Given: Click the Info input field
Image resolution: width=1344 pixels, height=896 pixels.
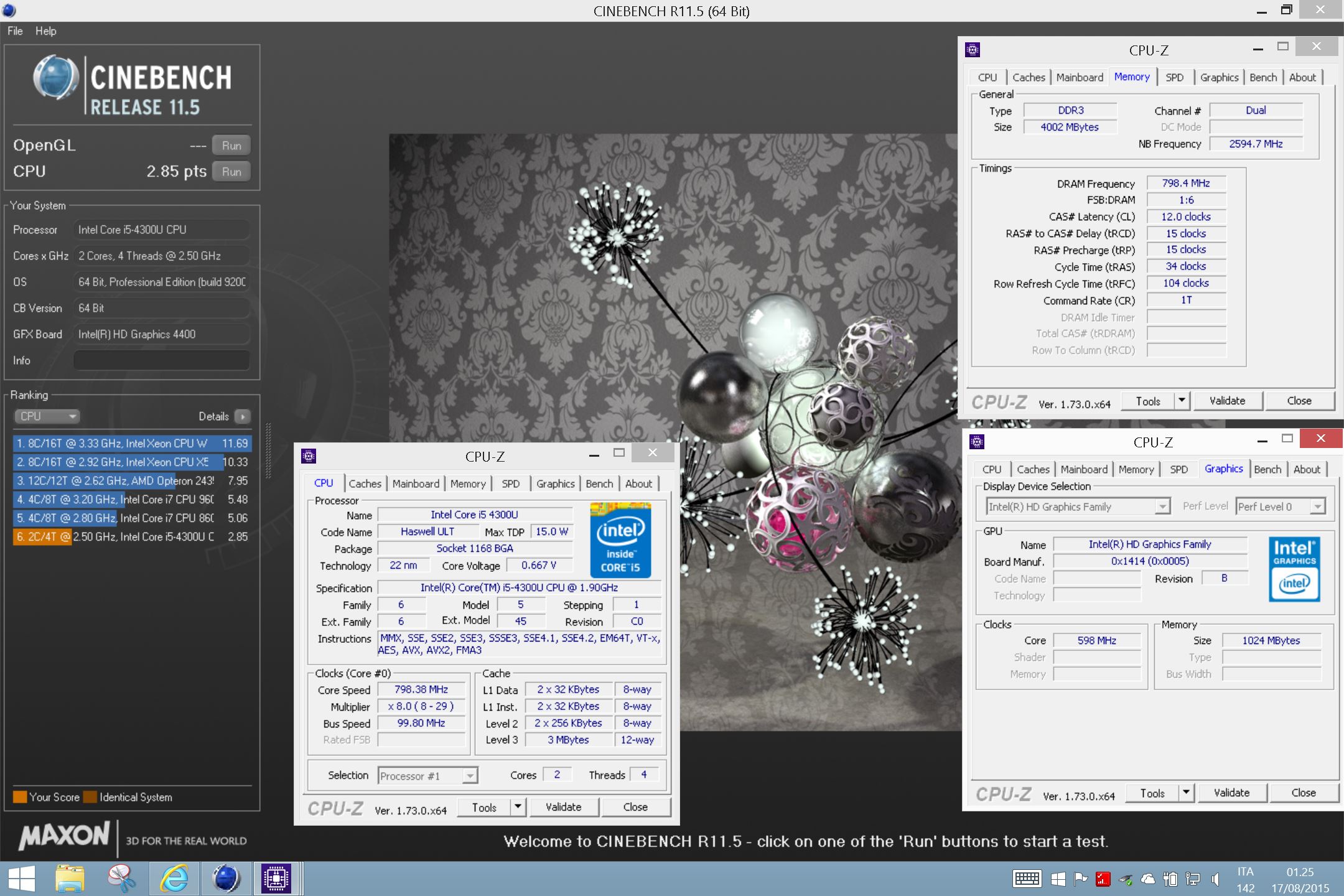Looking at the screenshot, I should point(162,360).
